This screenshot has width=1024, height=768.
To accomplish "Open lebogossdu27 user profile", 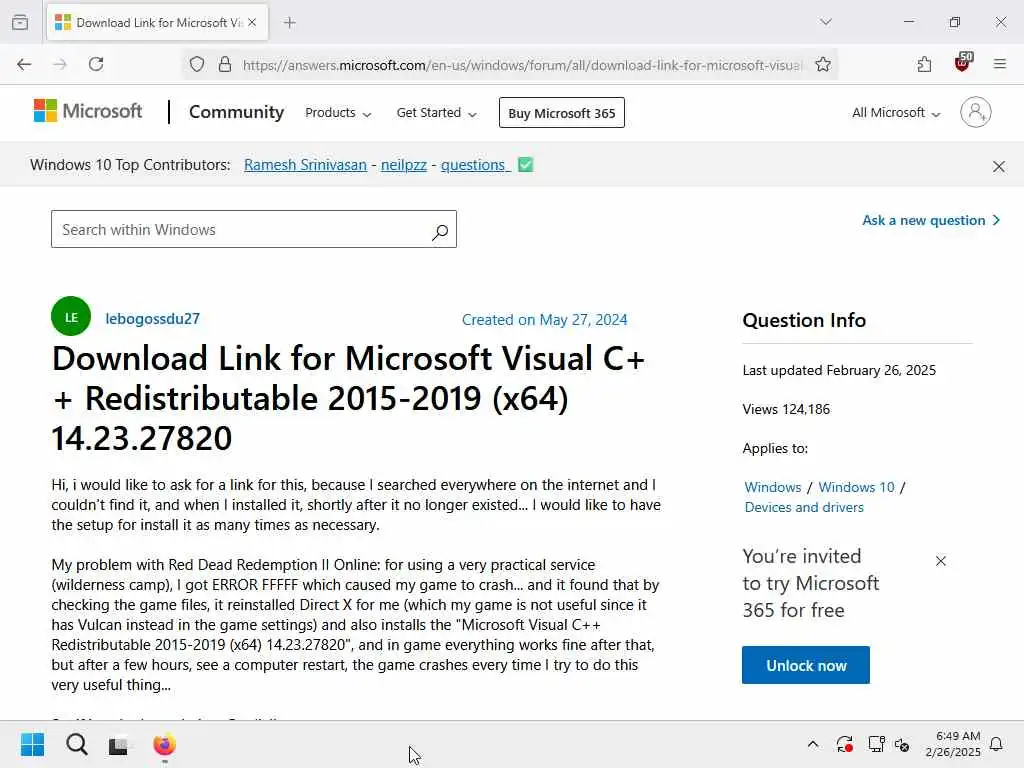I will [x=153, y=319].
